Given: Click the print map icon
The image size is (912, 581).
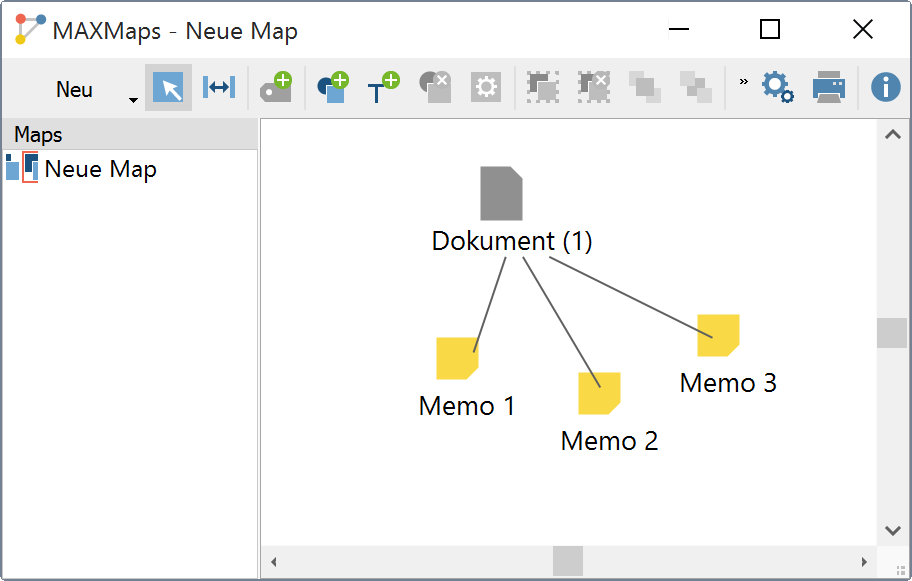Looking at the screenshot, I should tap(828, 87).
